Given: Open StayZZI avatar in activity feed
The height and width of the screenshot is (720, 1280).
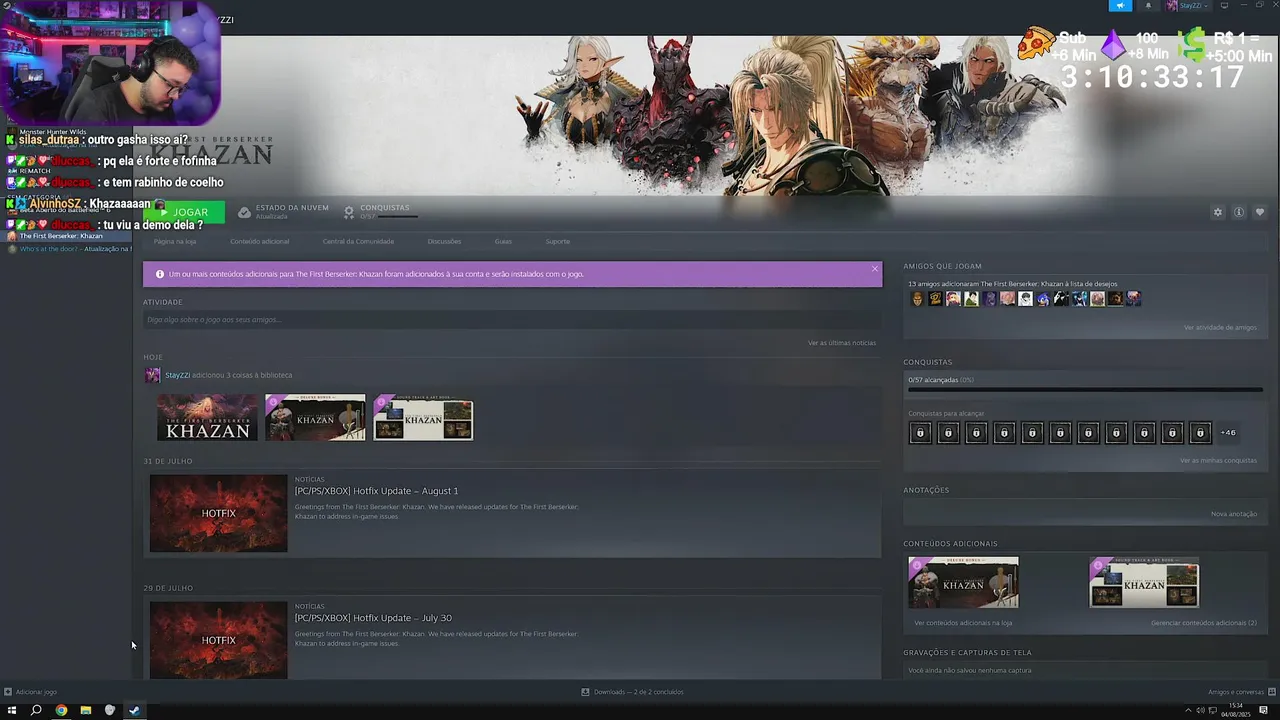Looking at the screenshot, I should click(152, 375).
